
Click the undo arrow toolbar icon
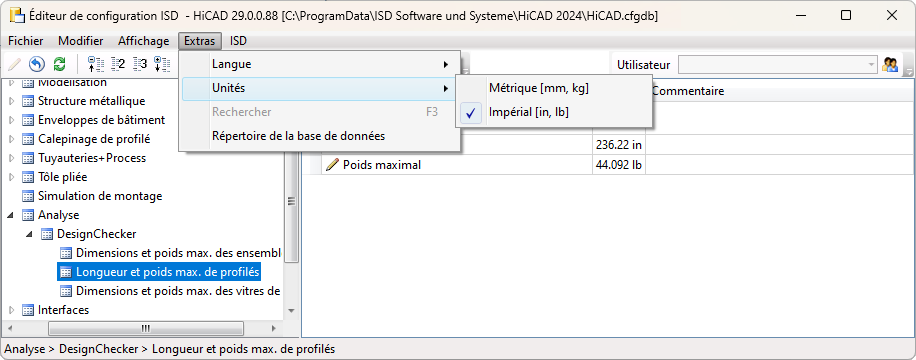[x=37, y=64]
